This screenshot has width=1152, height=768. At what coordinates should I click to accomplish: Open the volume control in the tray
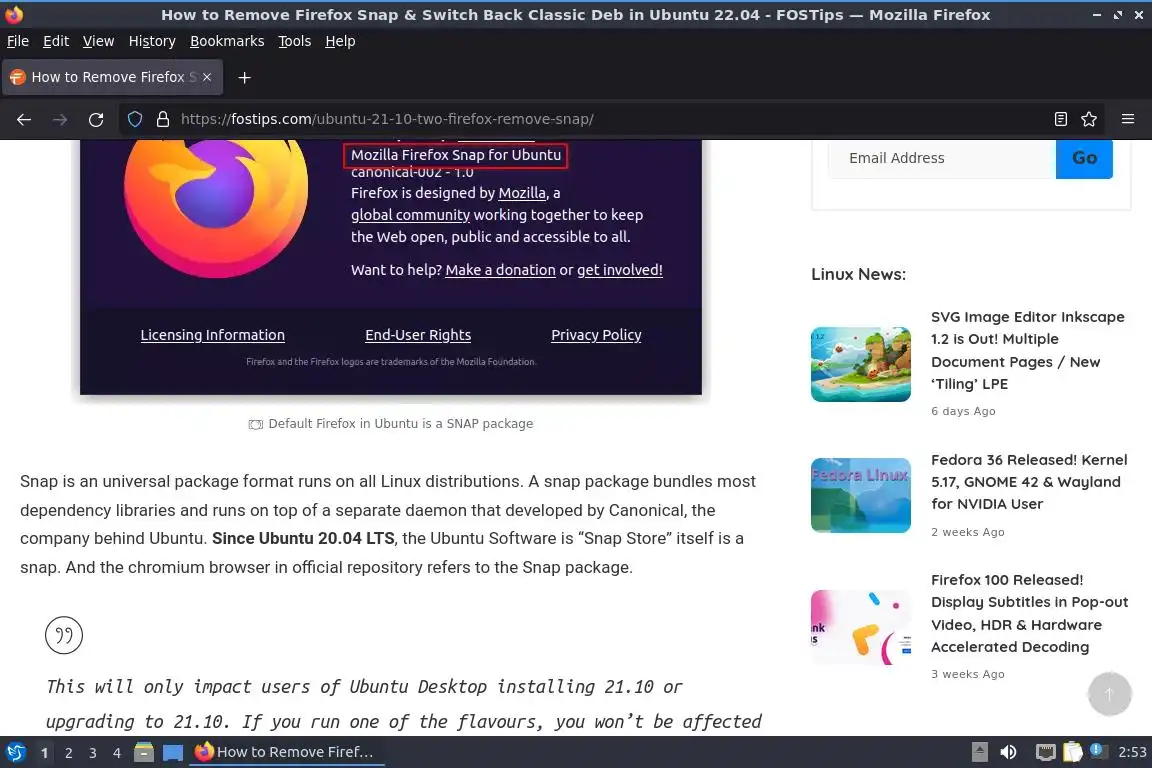click(1008, 752)
